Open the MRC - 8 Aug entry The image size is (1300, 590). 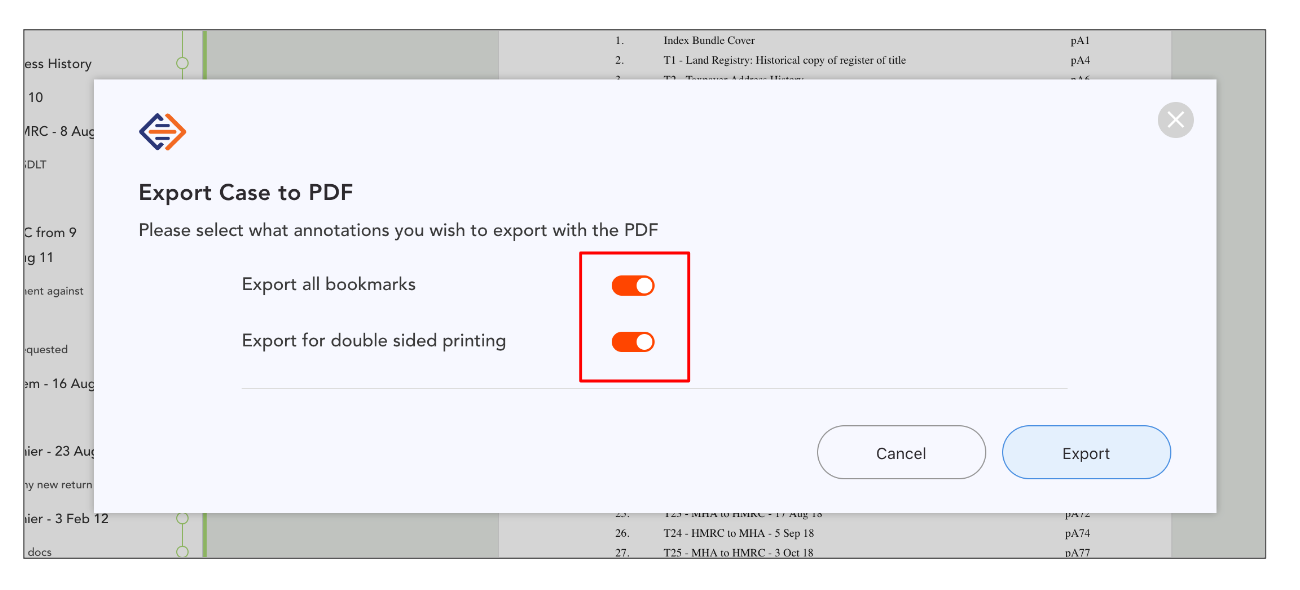pos(59,131)
